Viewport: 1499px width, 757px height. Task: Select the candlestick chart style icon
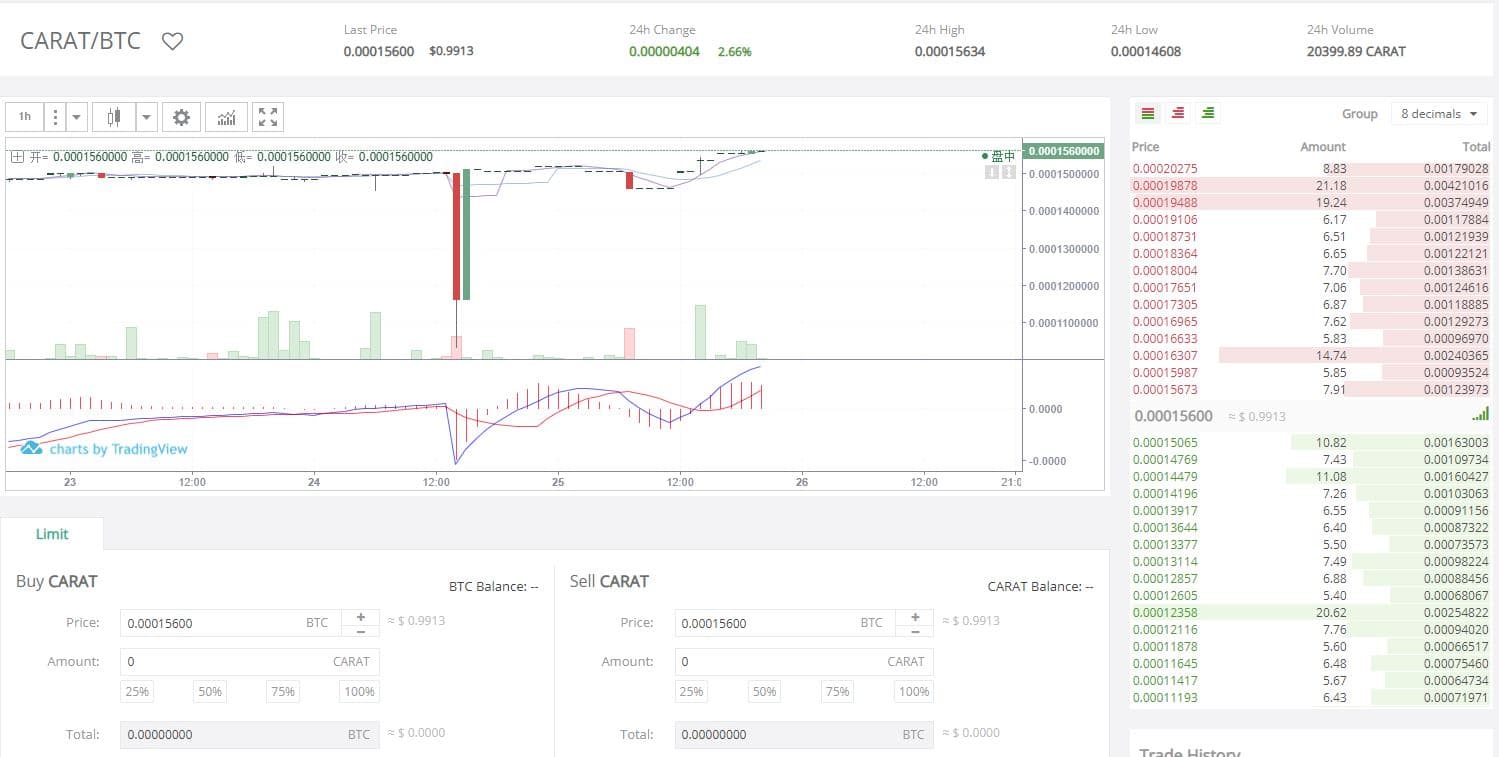pyautogui.click(x=114, y=117)
